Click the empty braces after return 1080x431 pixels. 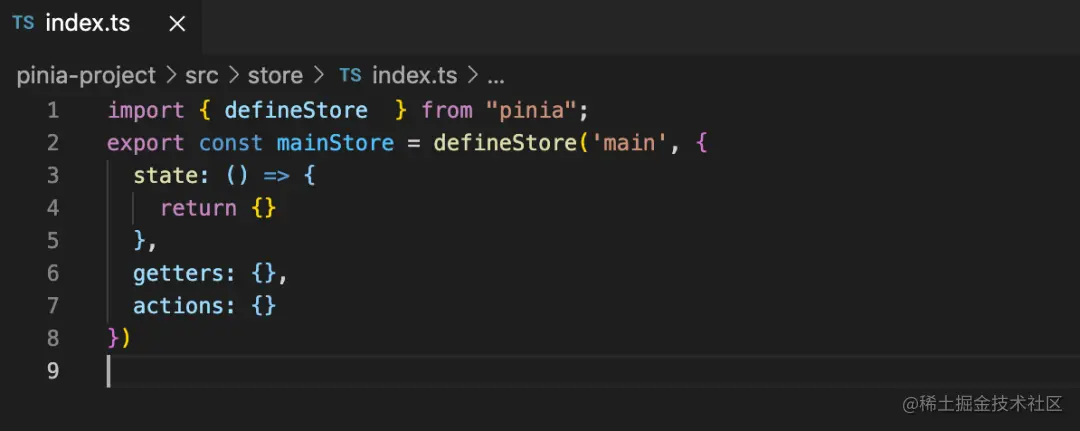click(x=264, y=209)
